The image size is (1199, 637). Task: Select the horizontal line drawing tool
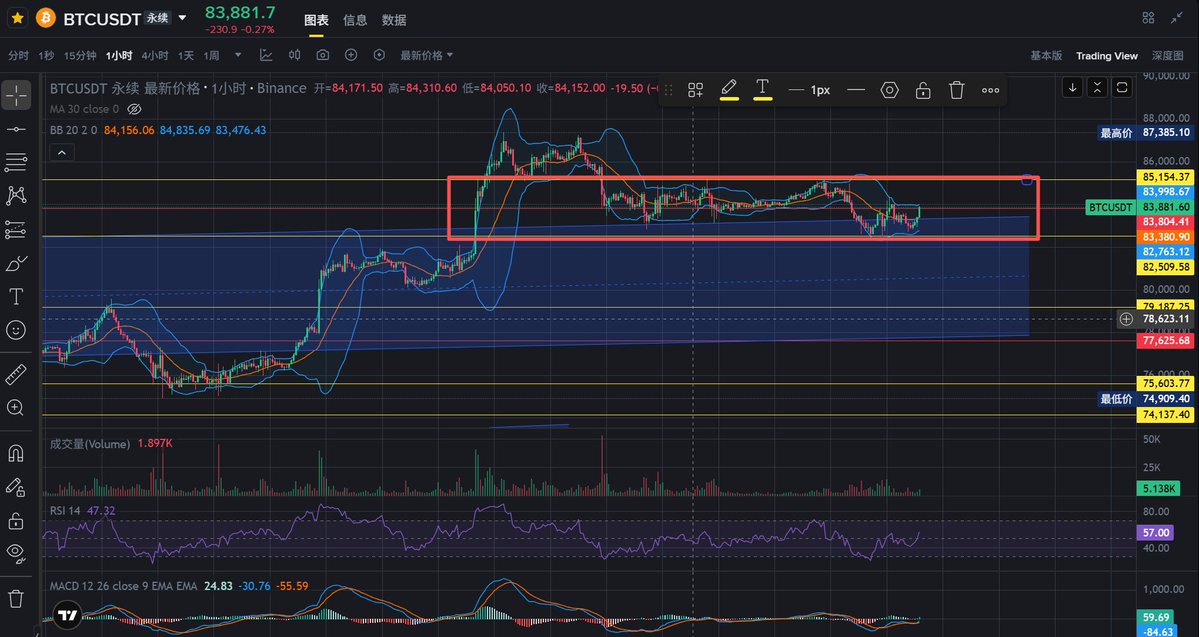tap(16, 128)
